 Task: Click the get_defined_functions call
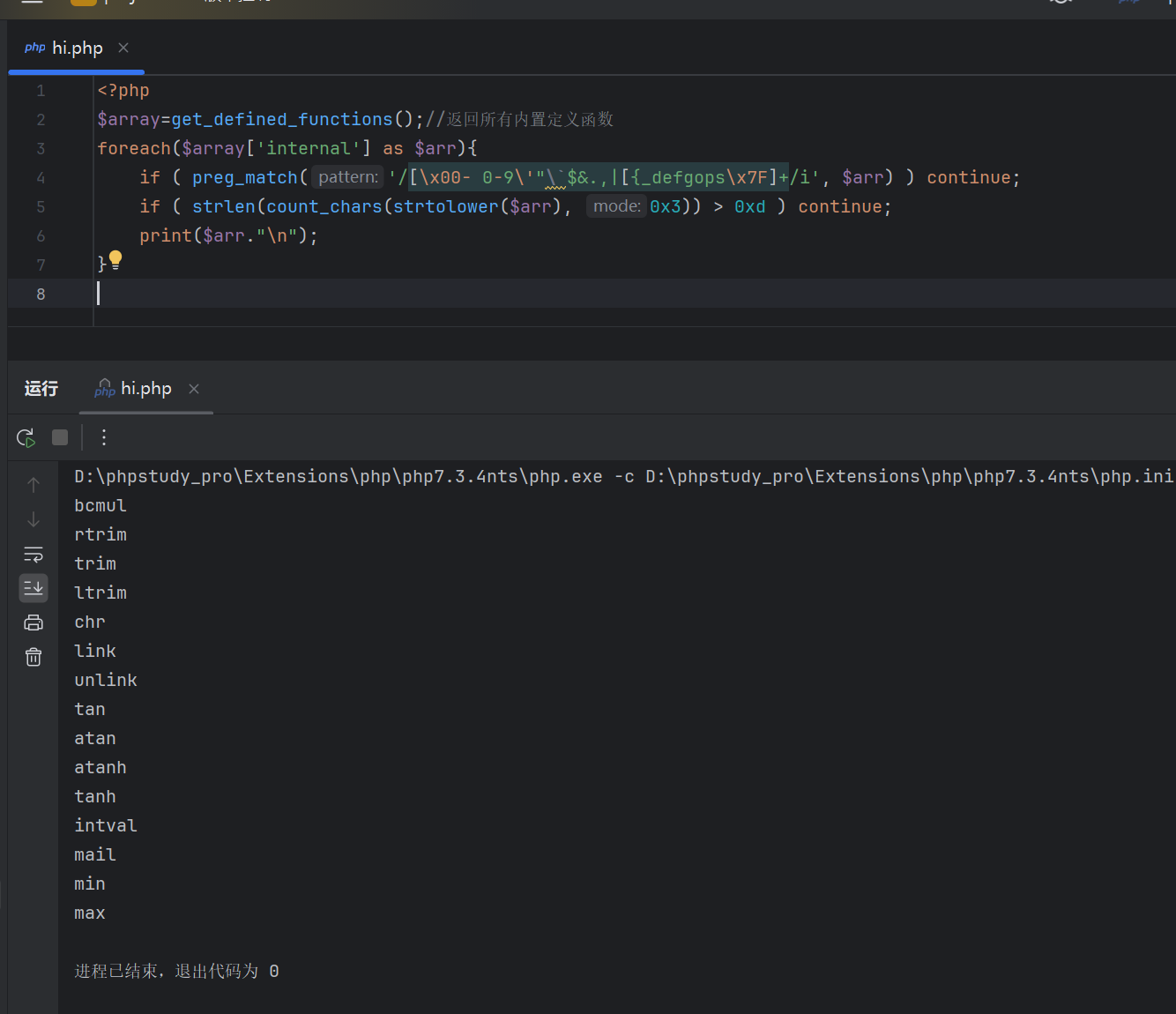tap(282, 119)
